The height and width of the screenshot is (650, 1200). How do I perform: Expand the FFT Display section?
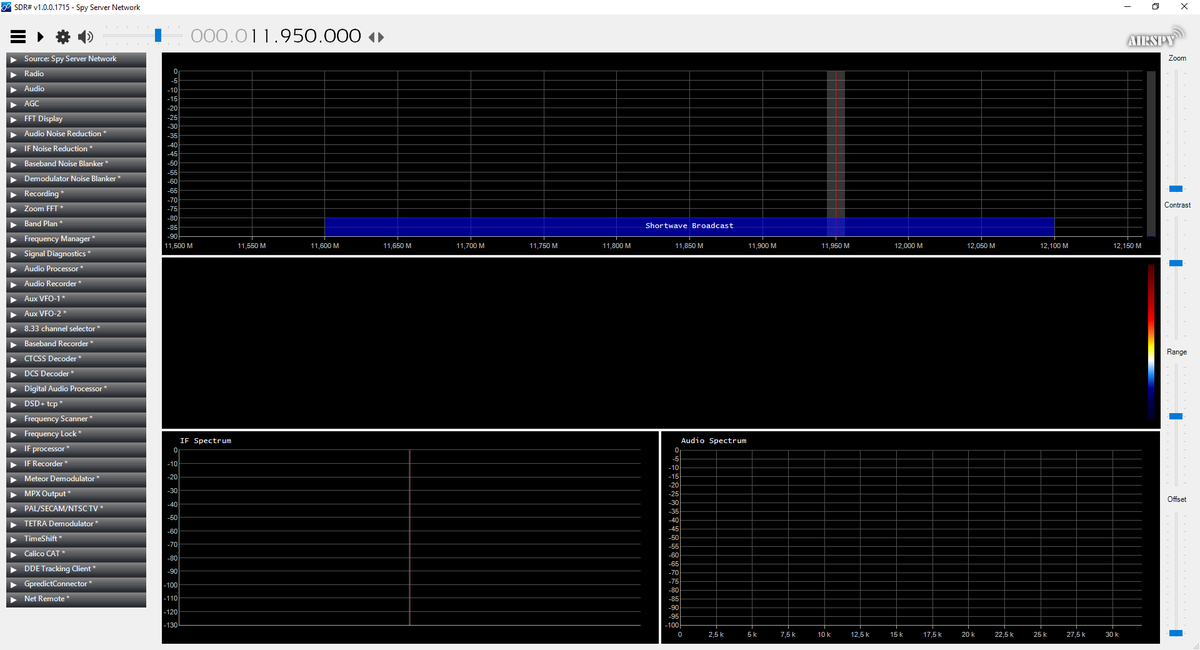pos(75,118)
